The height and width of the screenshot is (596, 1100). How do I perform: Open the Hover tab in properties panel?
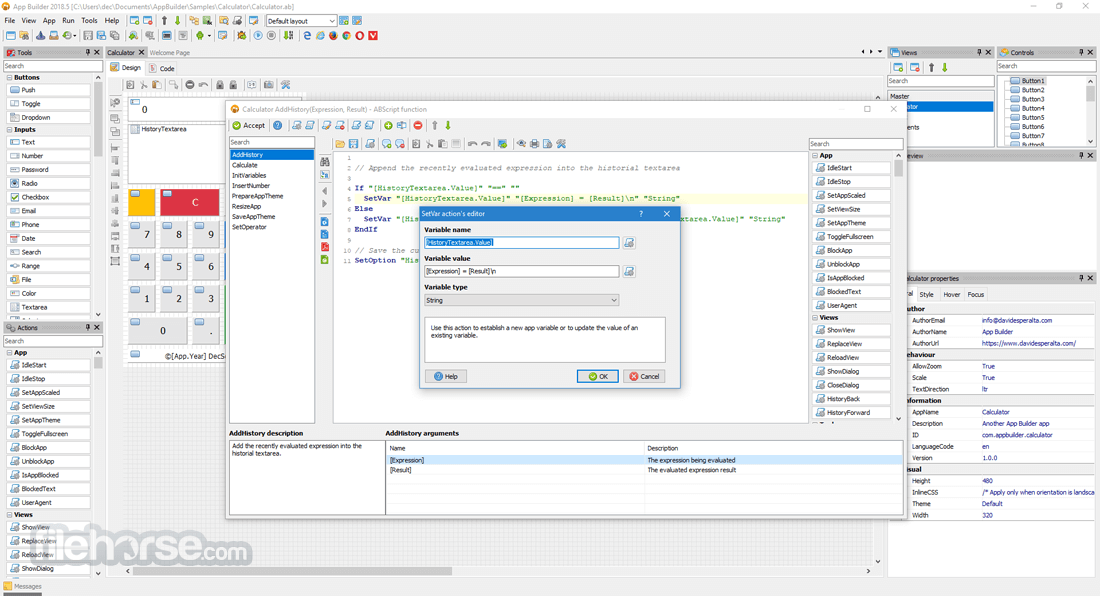click(951, 294)
